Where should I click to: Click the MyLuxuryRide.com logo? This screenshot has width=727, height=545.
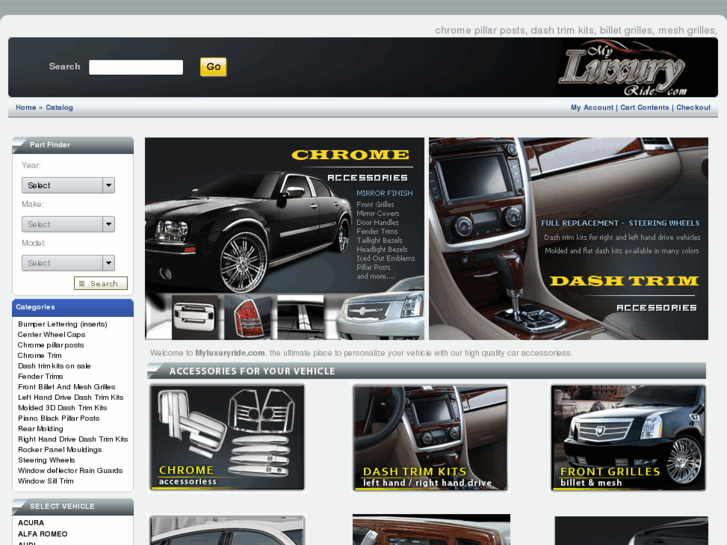(623, 68)
